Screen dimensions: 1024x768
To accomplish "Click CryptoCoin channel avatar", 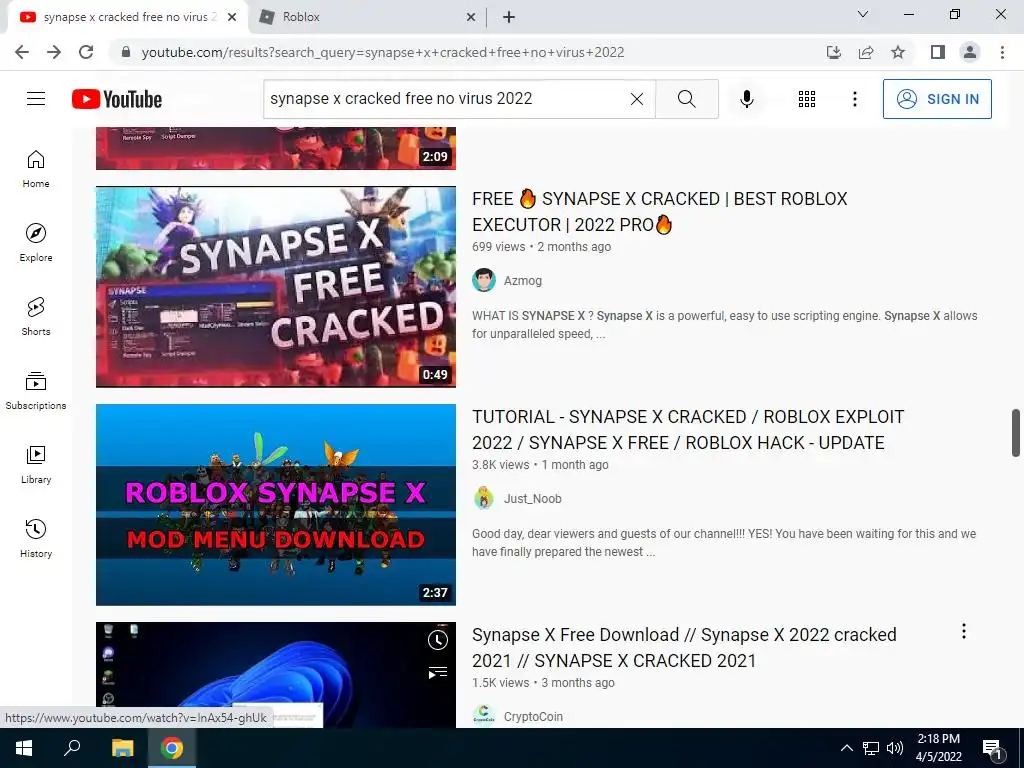I will pyautogui.click(x=484, y=716).
